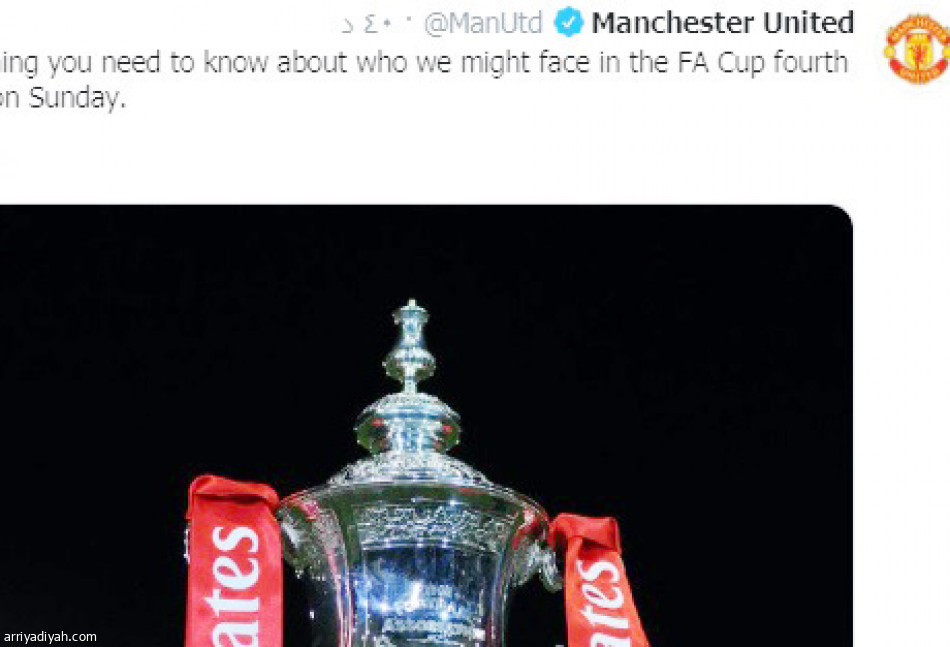
Task: Click the 'FA Cup fourth' text
Action: tap(762, 62)
